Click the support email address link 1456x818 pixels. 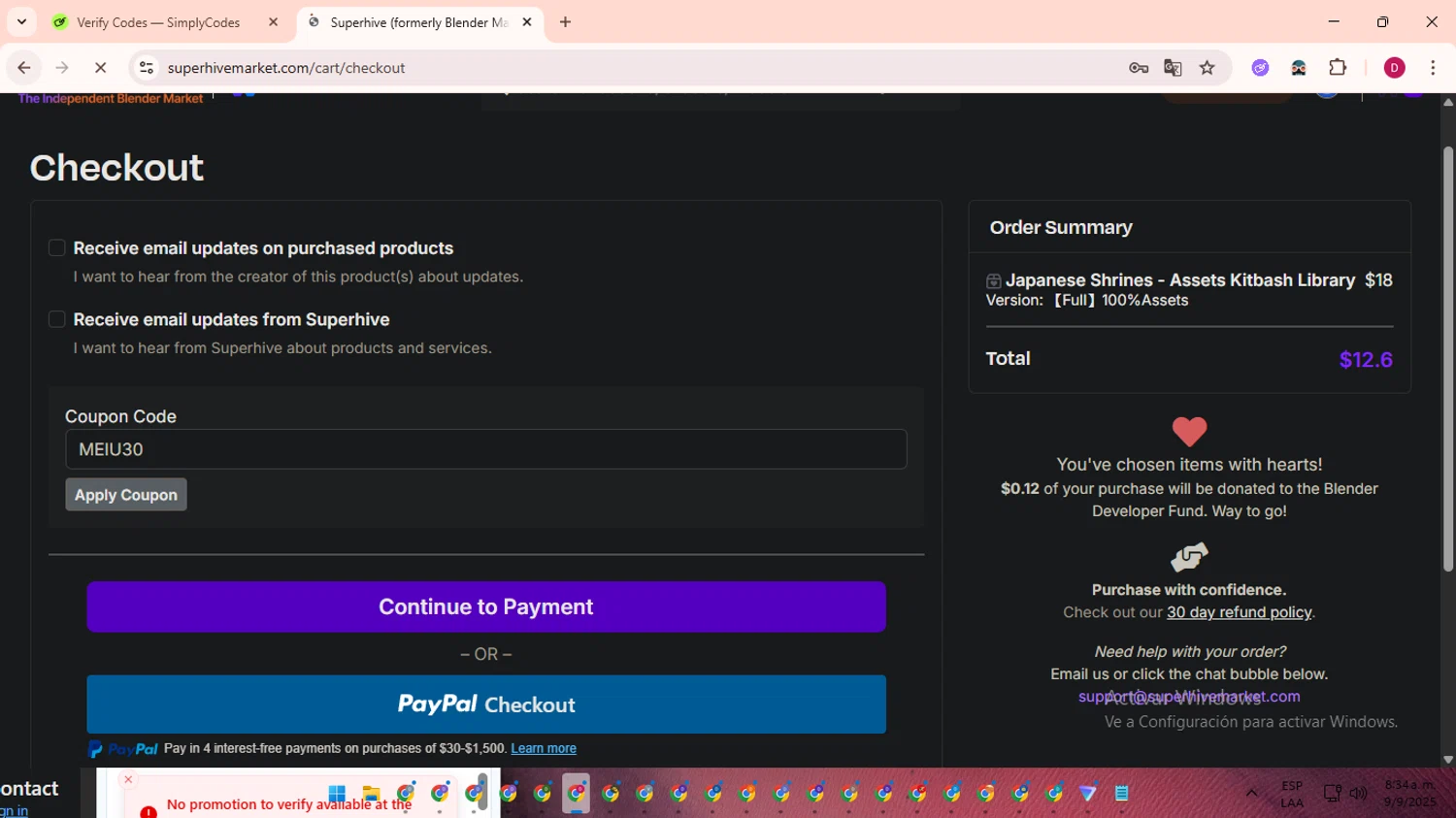[1189, 696]
